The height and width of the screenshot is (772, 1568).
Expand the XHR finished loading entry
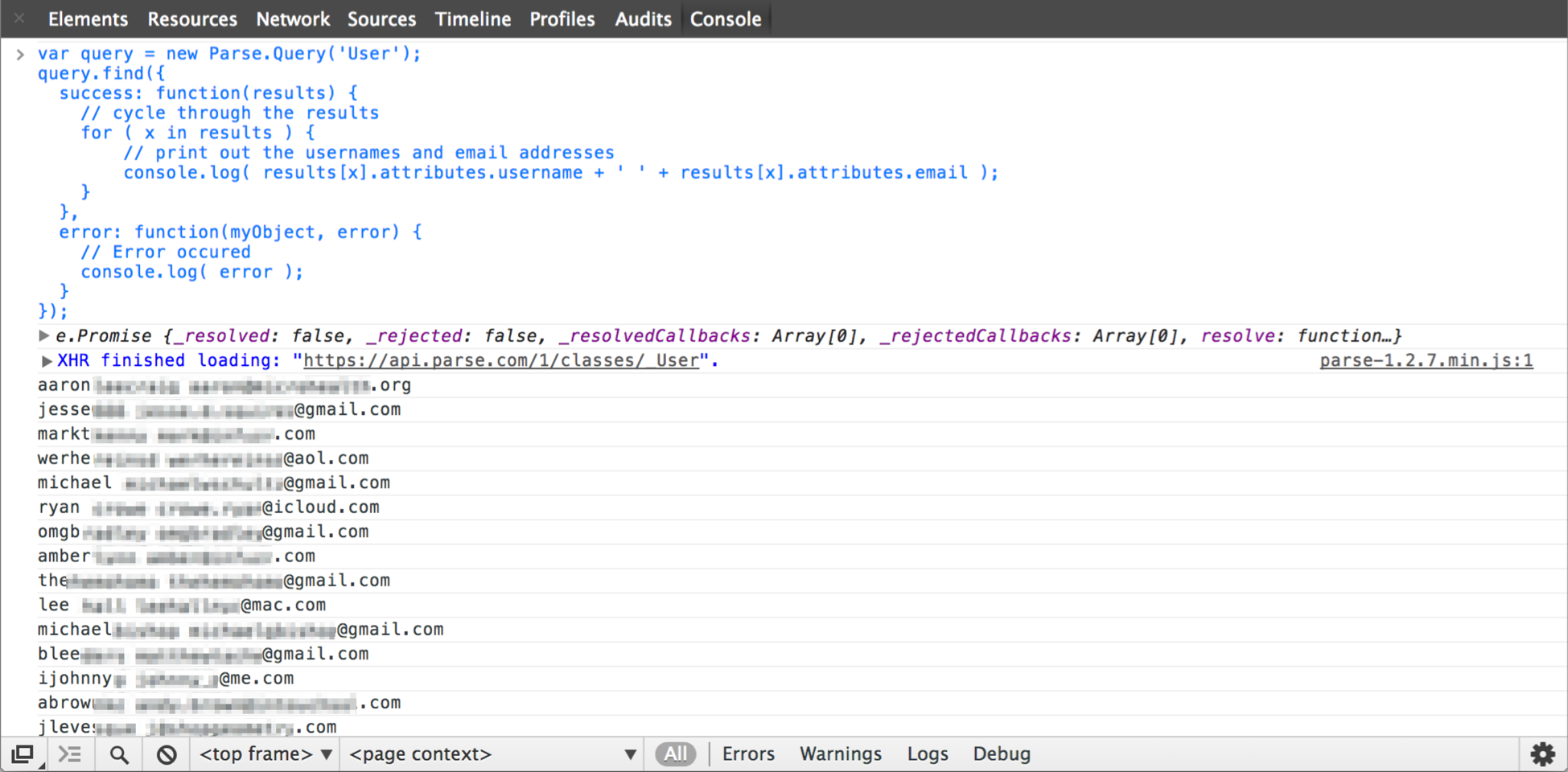click(47, 361)
